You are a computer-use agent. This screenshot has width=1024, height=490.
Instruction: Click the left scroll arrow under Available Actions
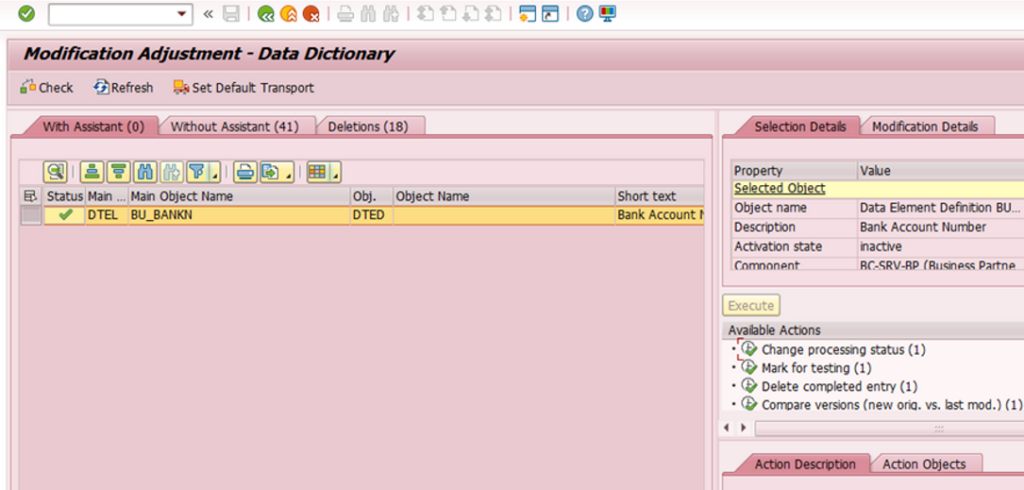728,429
